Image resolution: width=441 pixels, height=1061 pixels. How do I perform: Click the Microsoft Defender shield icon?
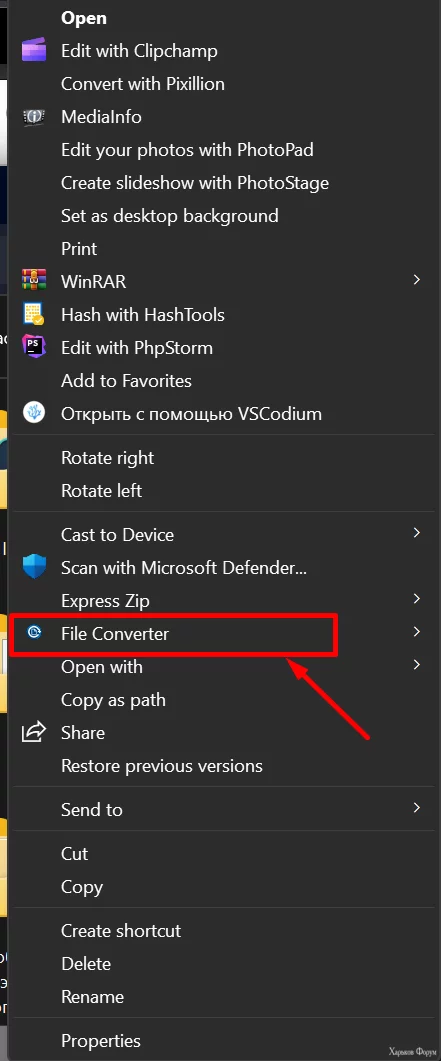pyautogui.click(x=34, y=567)
